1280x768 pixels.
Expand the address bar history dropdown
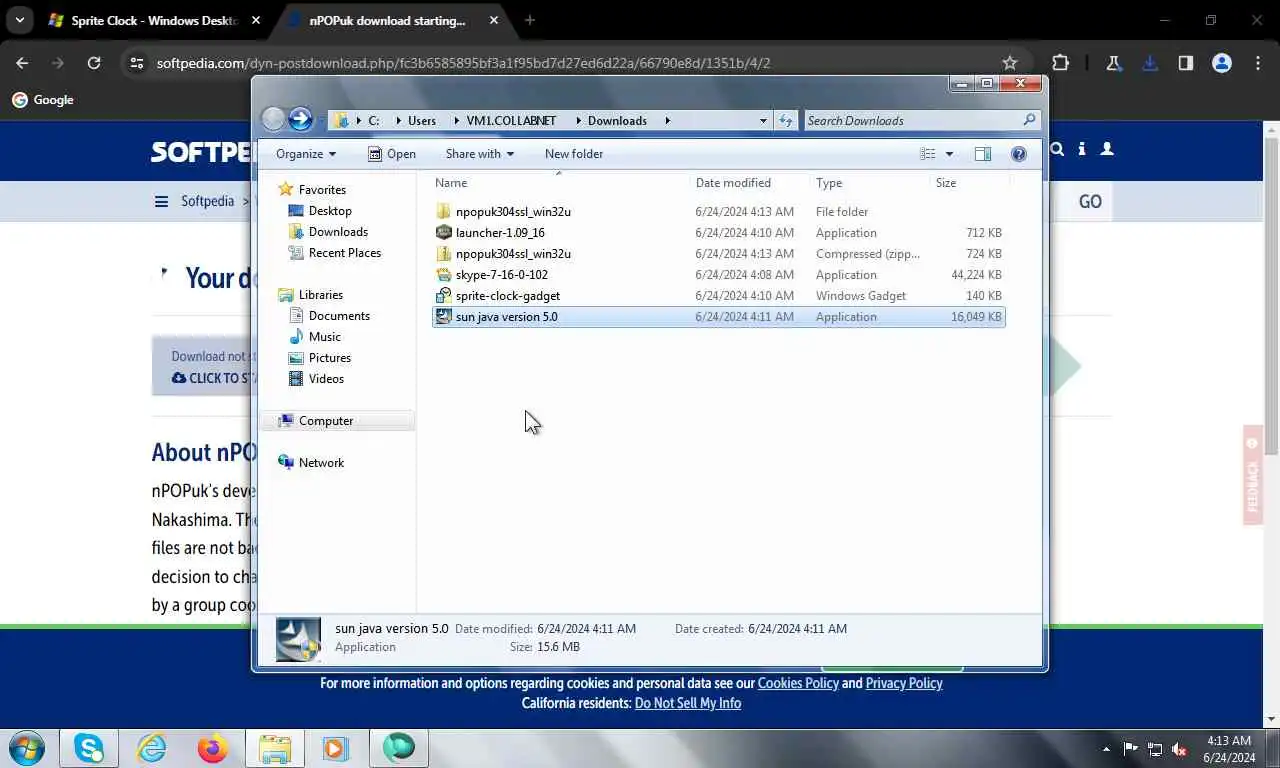763,120
